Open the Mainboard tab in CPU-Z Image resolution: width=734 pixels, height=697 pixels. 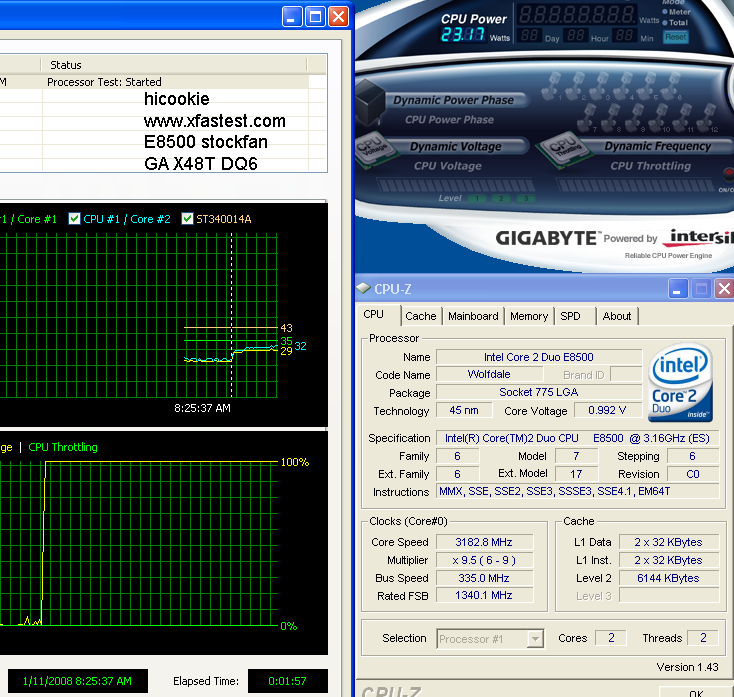coord(473,316)
